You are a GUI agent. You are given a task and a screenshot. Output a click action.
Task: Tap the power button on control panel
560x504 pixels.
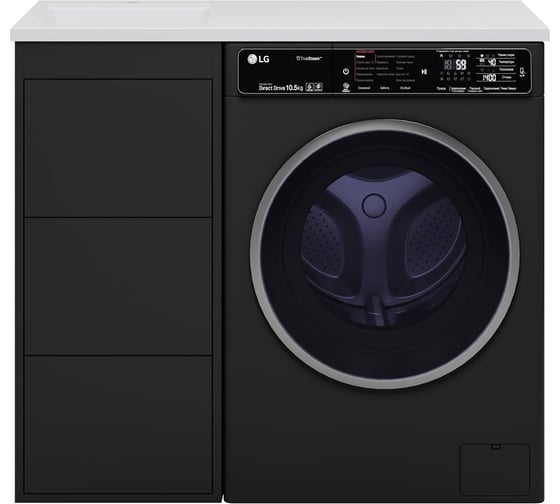pyautogui.click(x=346, y=71)
